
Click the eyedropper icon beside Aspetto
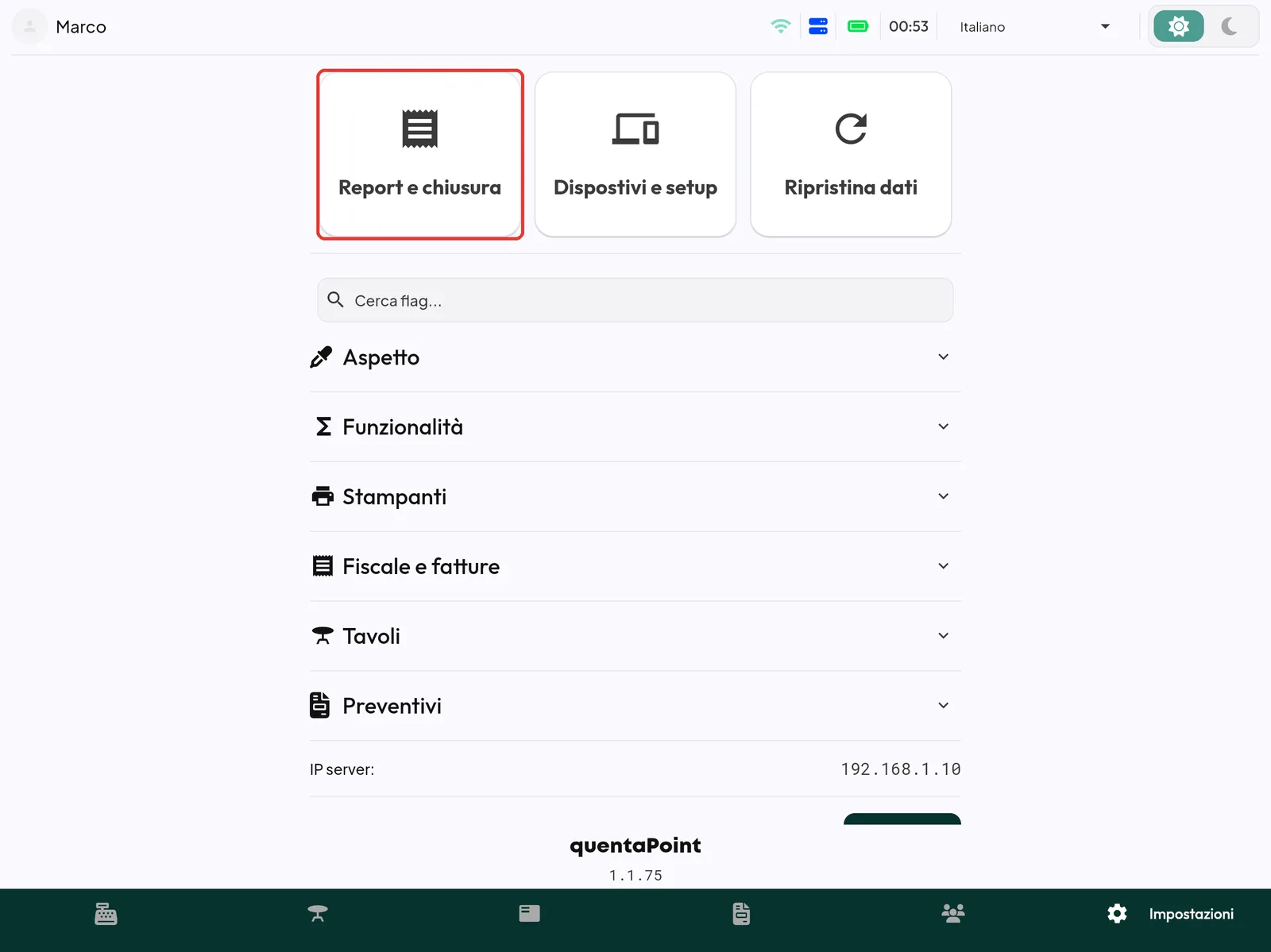click(x=321, y=357)
